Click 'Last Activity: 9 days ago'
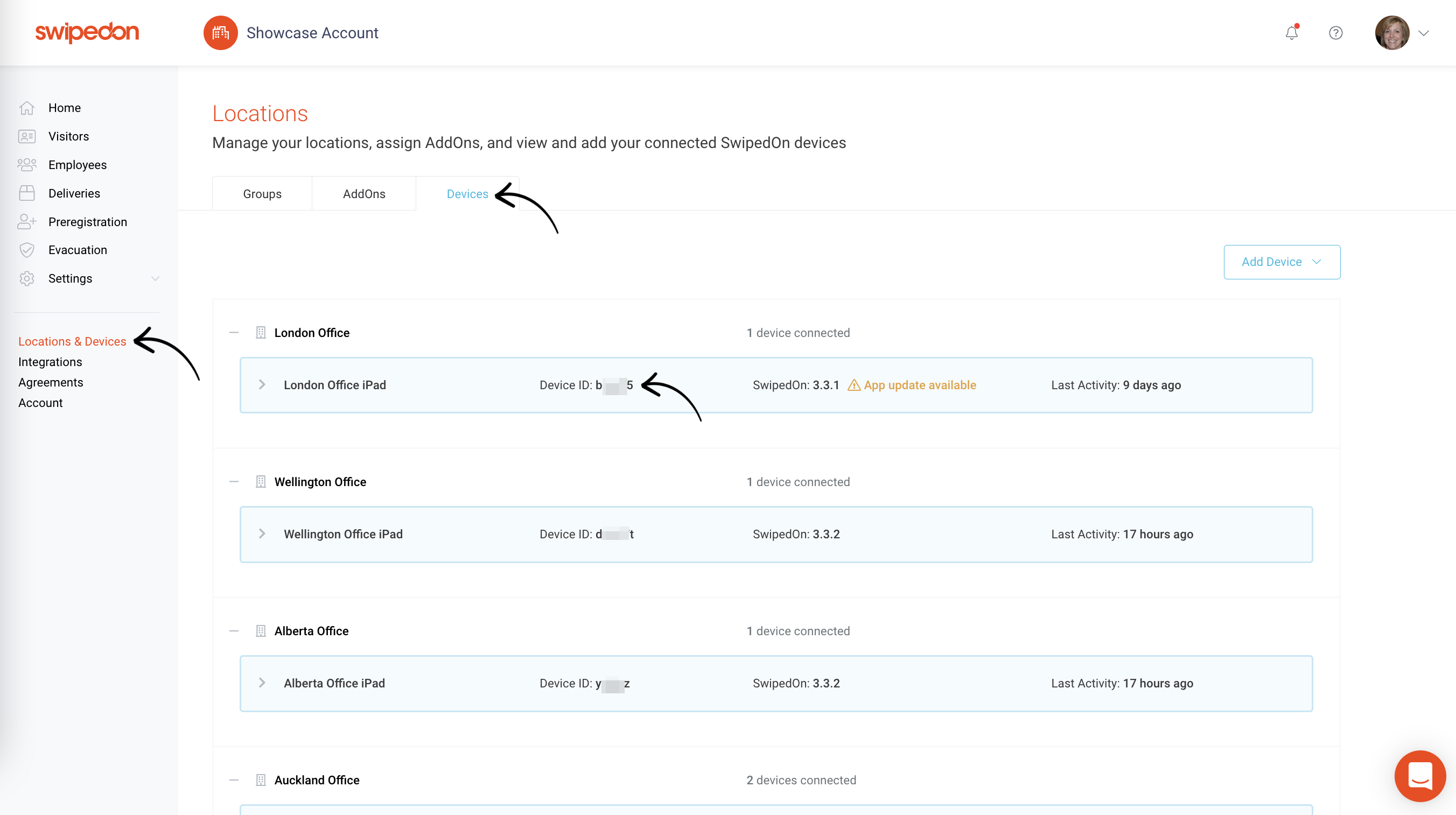 [1116, 385]
